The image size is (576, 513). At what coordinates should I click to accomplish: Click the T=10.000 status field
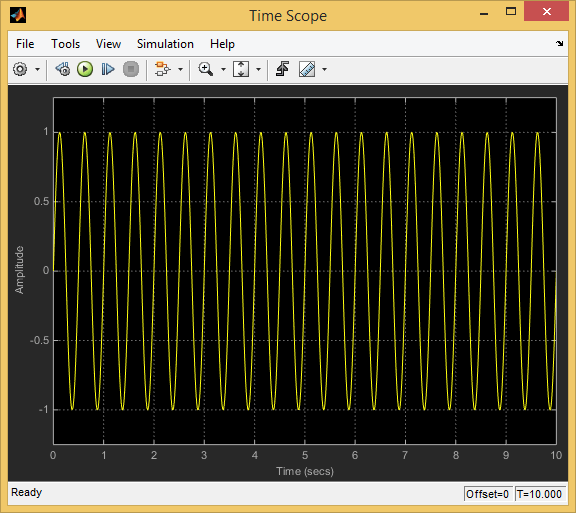539,494
